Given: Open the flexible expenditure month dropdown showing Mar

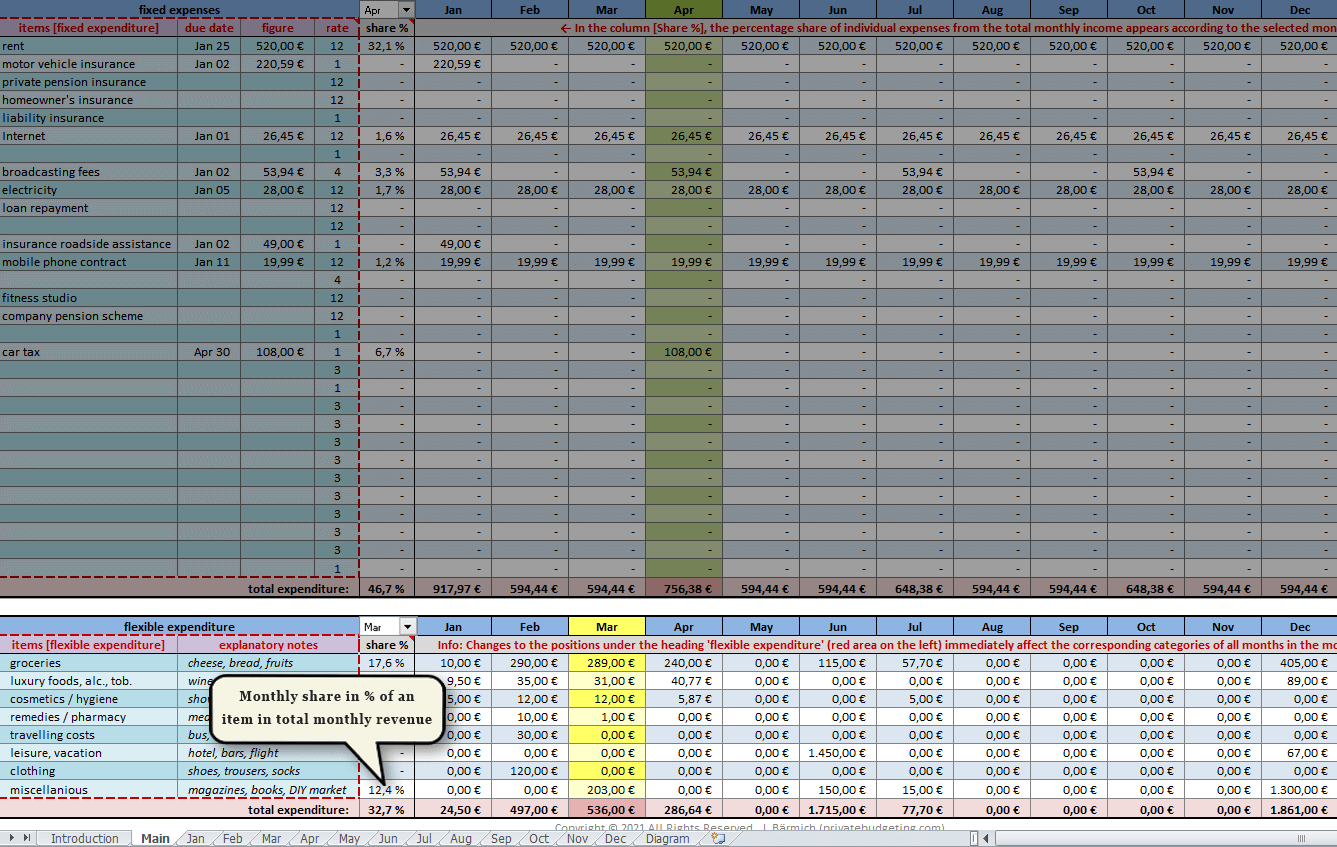Looking at the screenshot, I should 406,627.
